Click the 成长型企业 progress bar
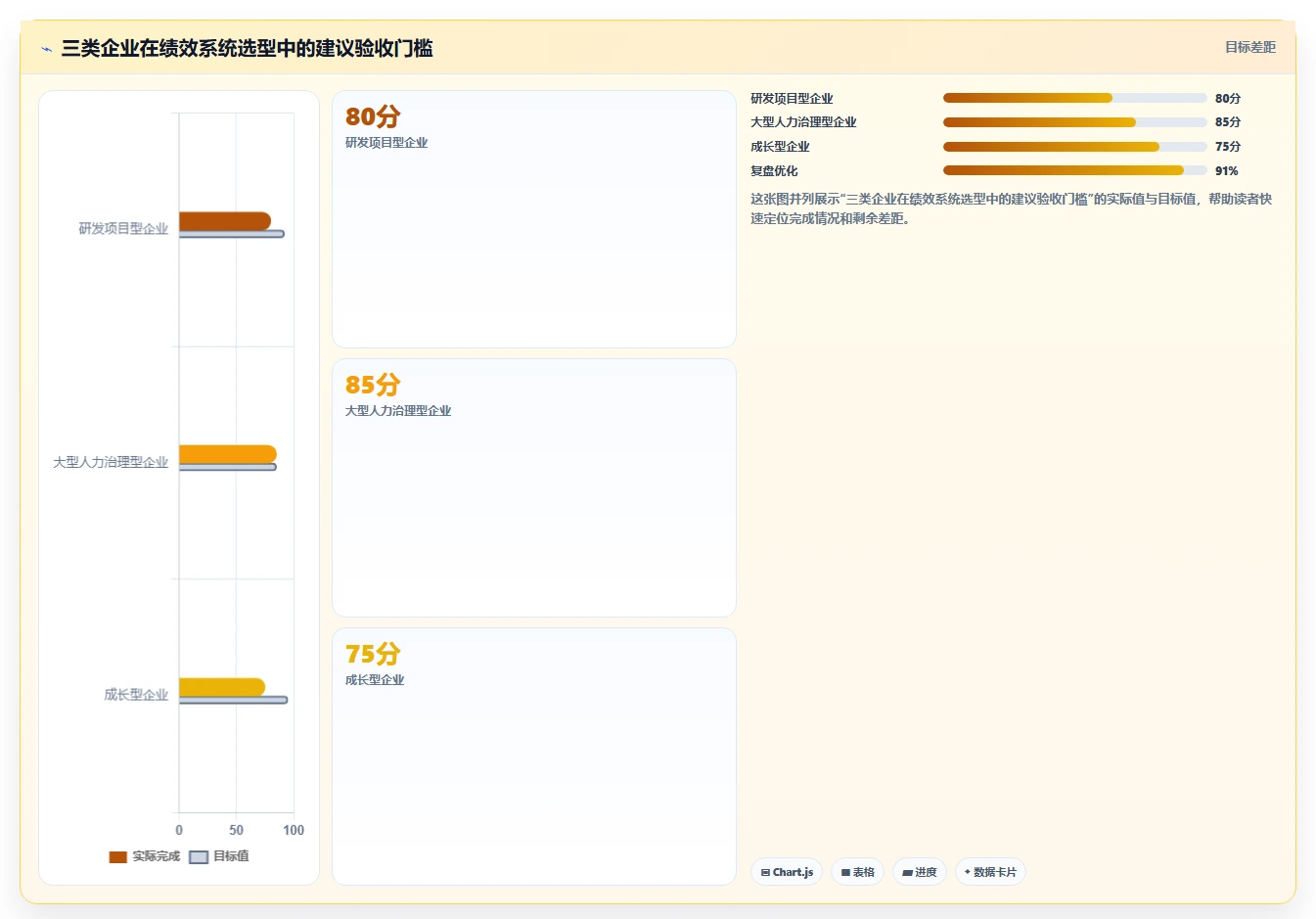Image resolution: width=1316 pixels, height=919 pixels. [x=1074, y=147]
